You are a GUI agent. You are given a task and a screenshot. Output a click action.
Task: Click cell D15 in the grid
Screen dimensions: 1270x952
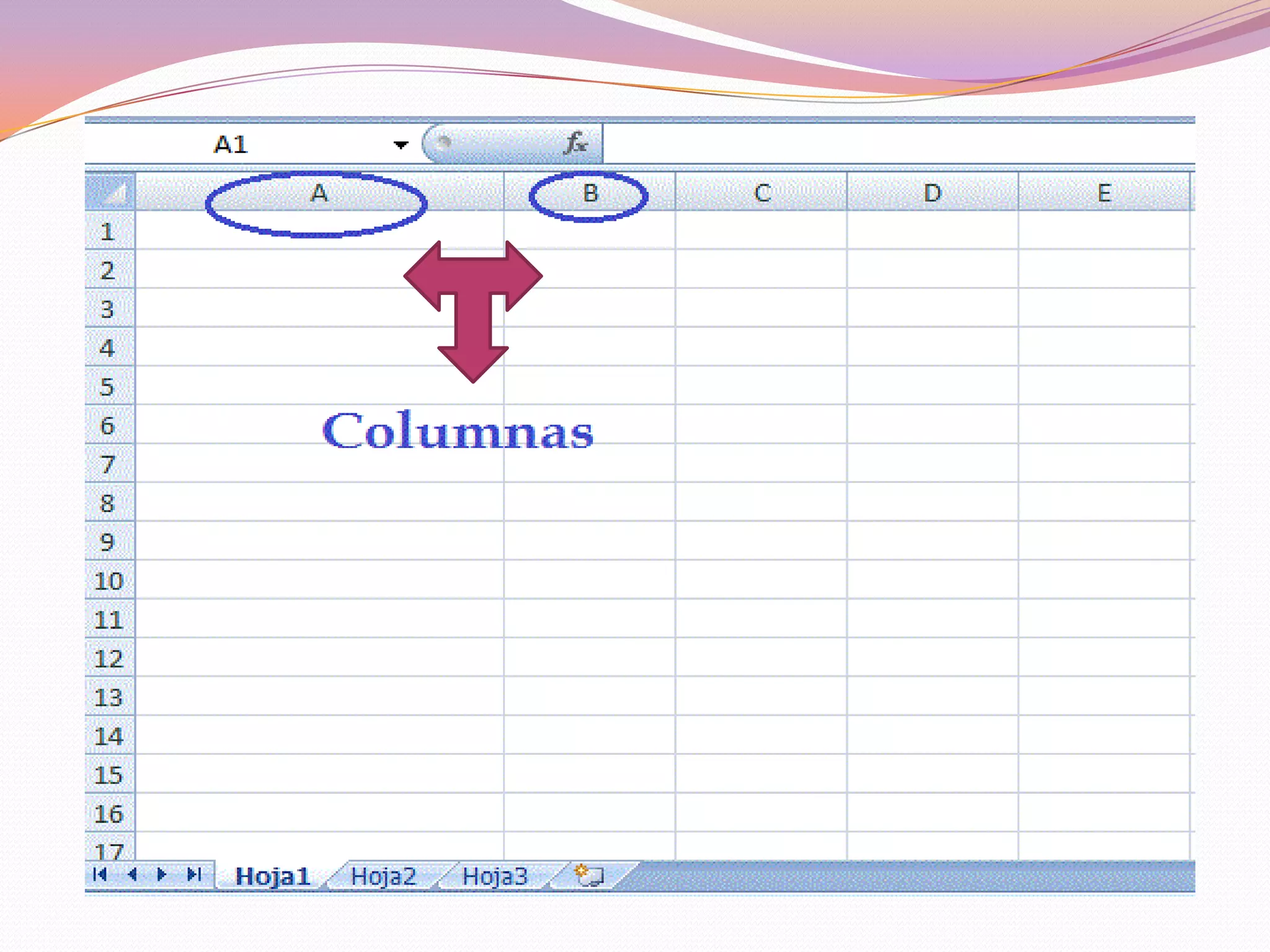pos(933,774)
